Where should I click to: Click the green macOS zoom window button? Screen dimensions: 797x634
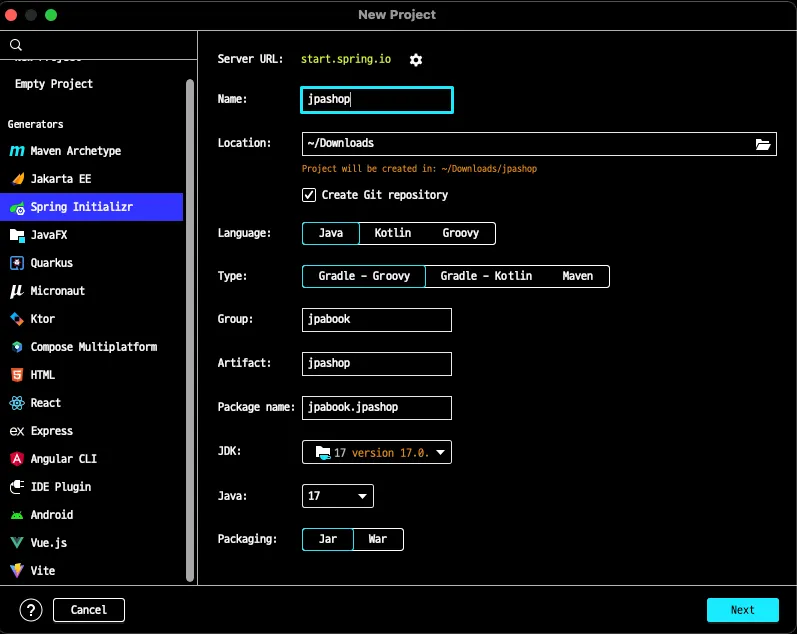pyautogui.click(x=51, y=15)
